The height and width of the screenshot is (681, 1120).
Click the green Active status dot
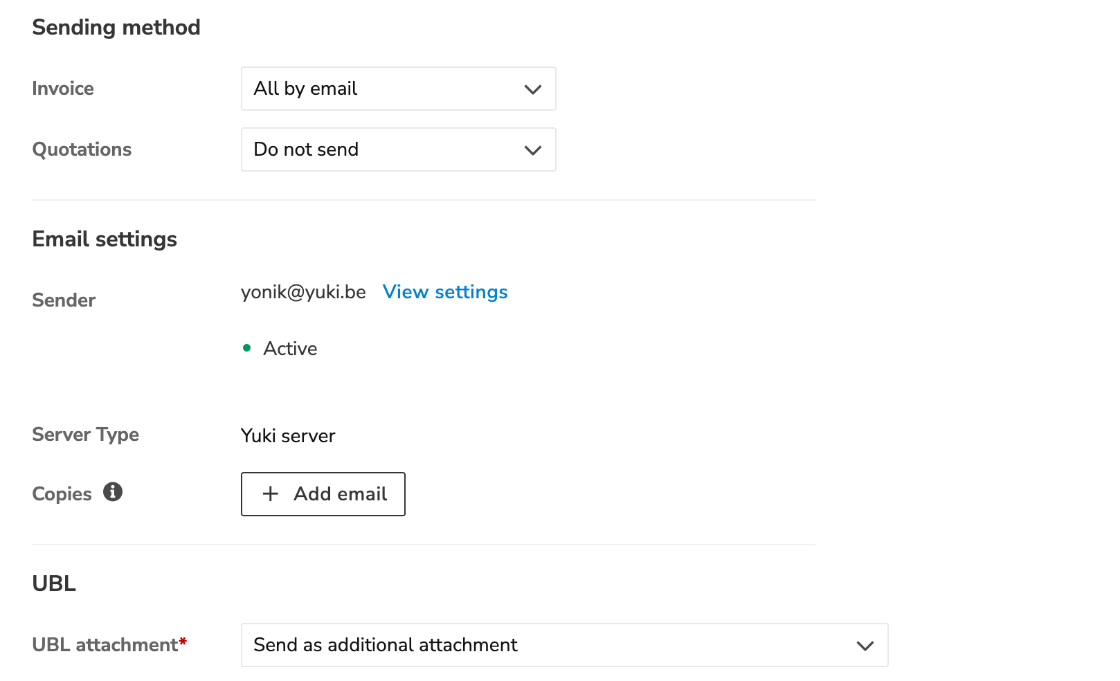pos(246,348)
